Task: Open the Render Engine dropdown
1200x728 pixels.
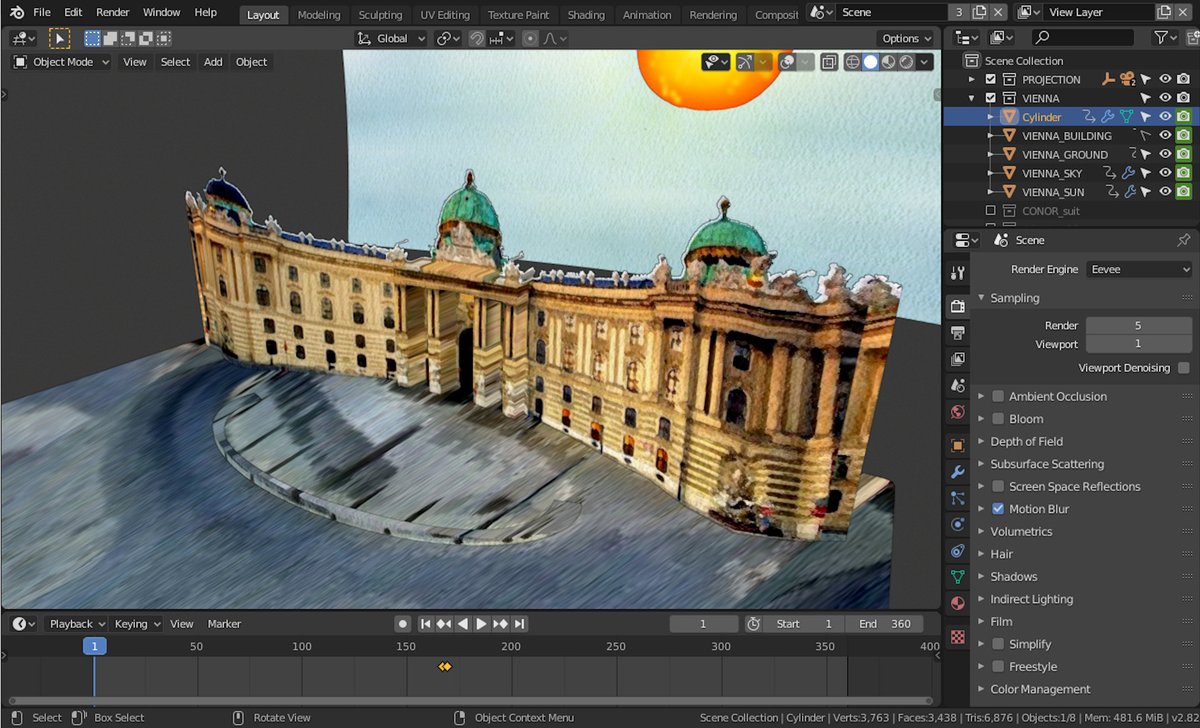Action: (x=1139, y=269)
